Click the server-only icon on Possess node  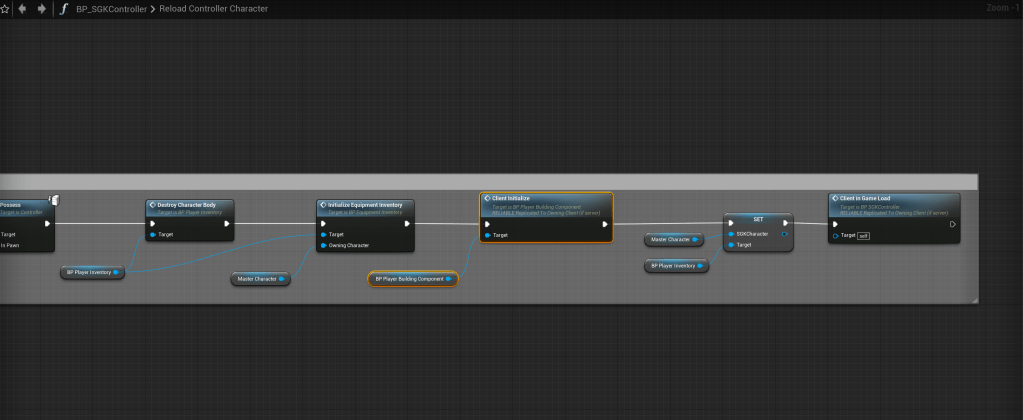pos(54,200)
